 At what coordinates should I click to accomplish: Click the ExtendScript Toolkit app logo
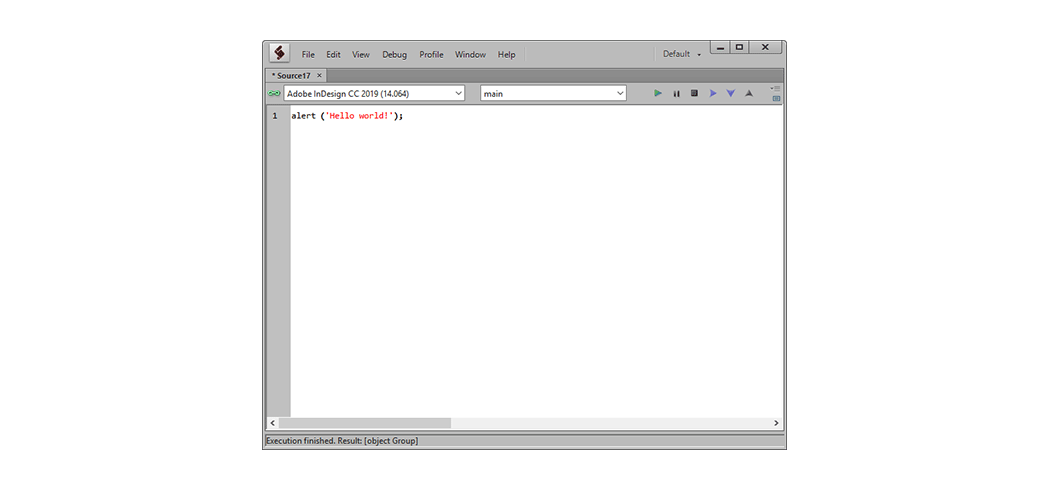280,53
